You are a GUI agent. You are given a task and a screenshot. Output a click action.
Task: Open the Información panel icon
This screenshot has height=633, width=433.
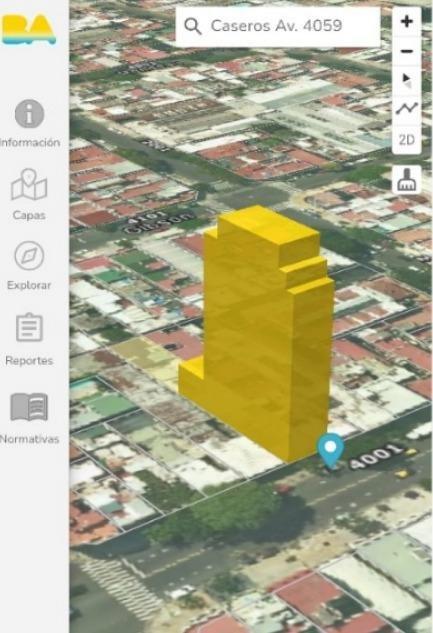(29, 114)
